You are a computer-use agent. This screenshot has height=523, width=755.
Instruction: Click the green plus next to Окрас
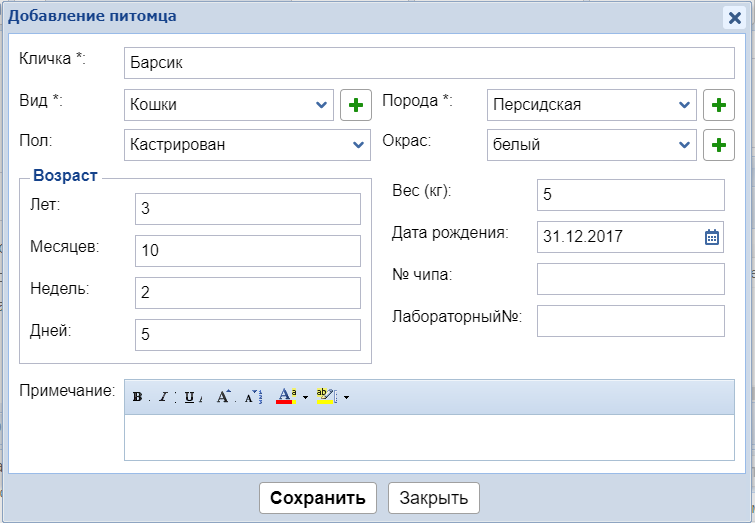coord(718,144)
